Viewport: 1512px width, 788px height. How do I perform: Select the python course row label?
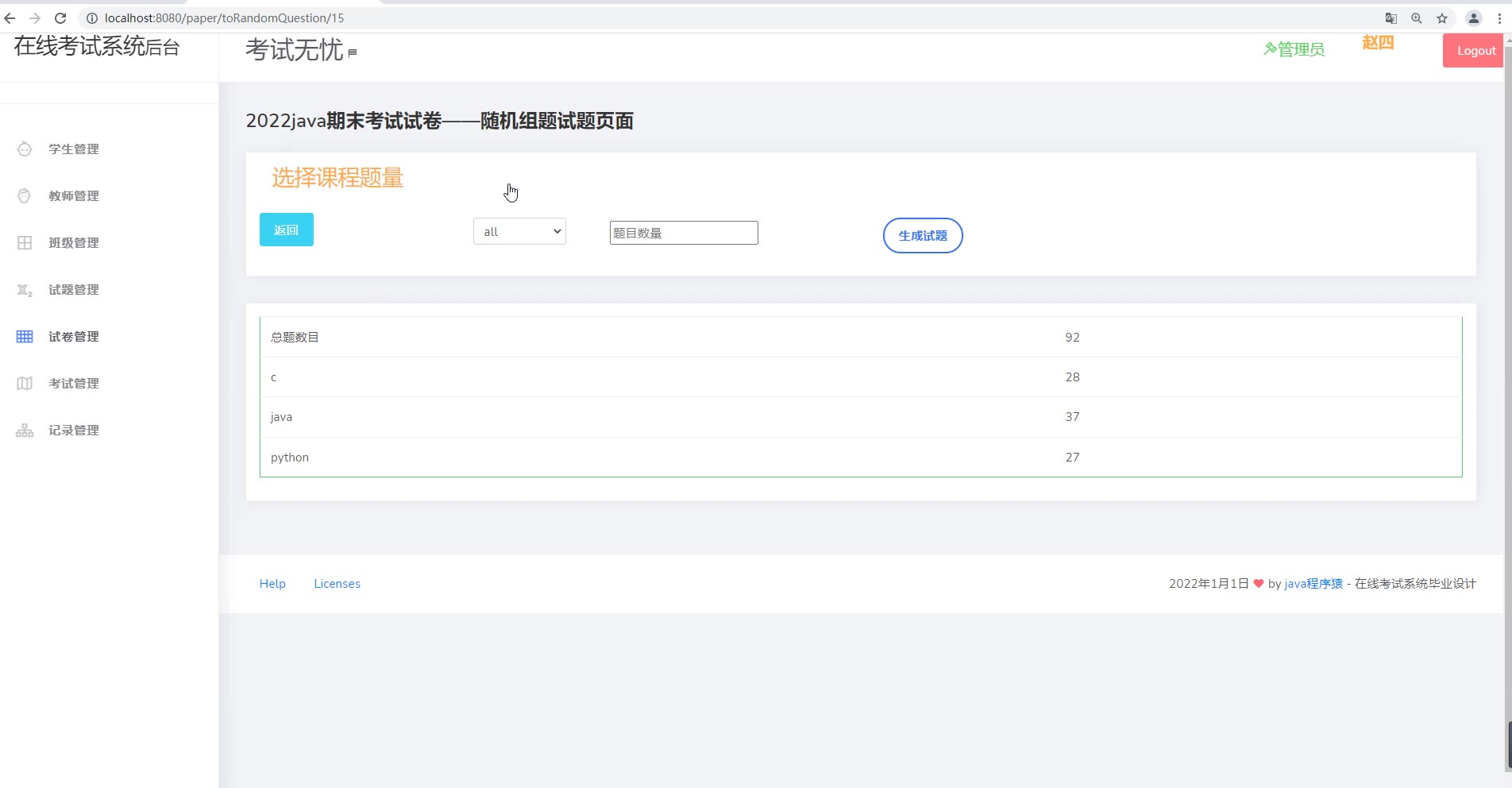[290, 458]
